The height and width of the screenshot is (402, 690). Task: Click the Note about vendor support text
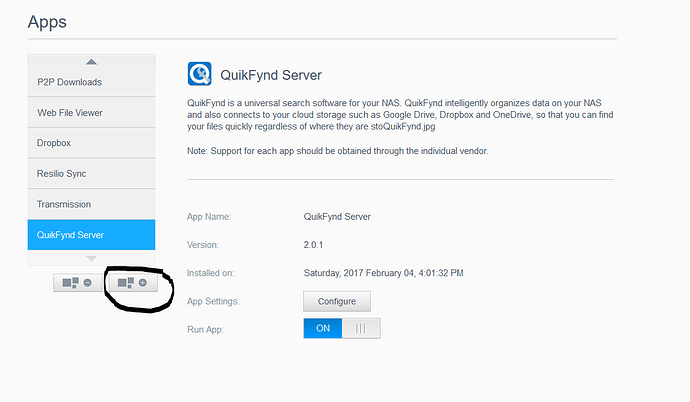(x=338, y=151)
